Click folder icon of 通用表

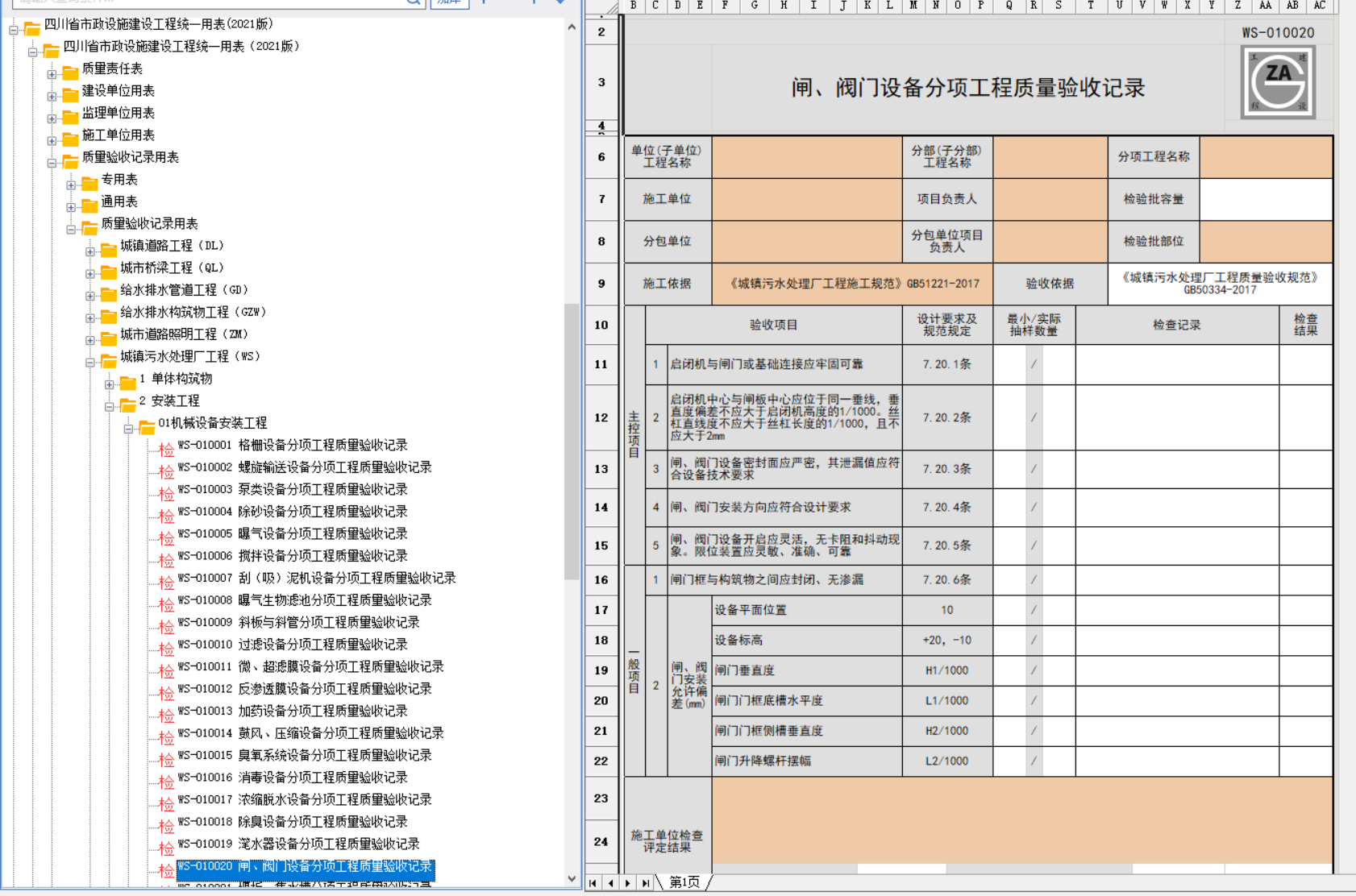[x=89, y=204]
